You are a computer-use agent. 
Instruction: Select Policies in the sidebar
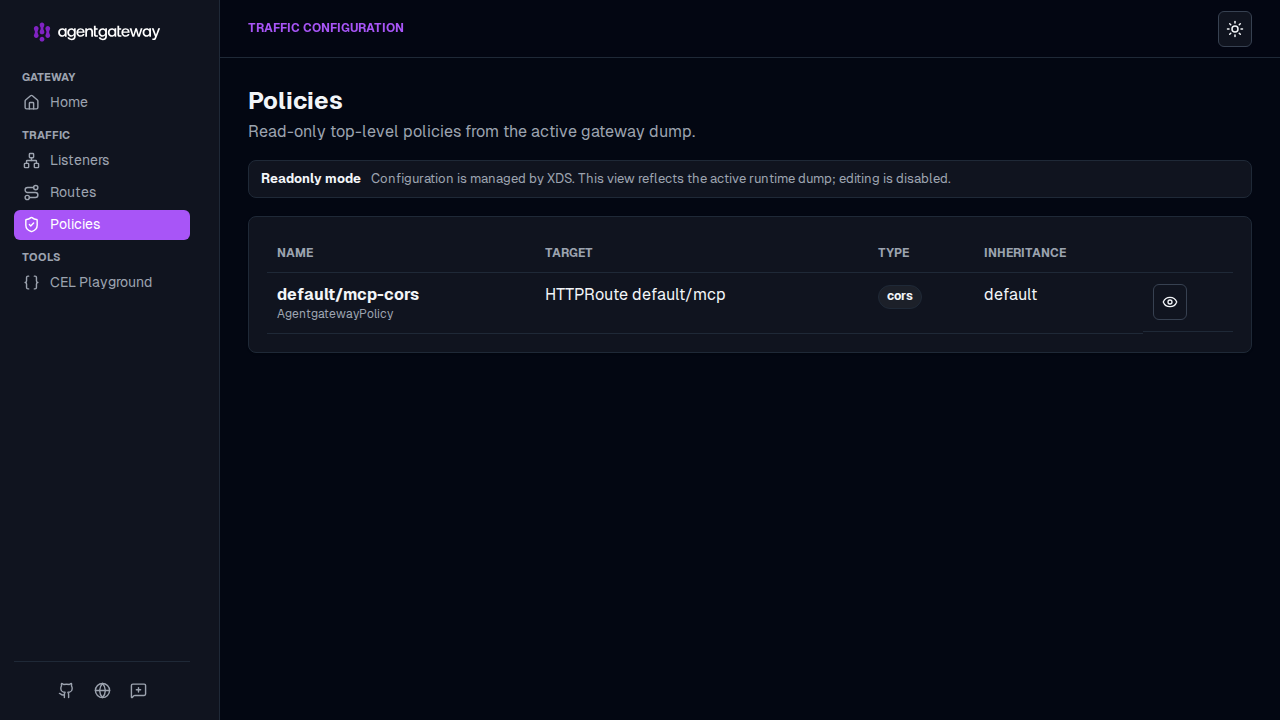pyautogui.click(x=102, y=225)
